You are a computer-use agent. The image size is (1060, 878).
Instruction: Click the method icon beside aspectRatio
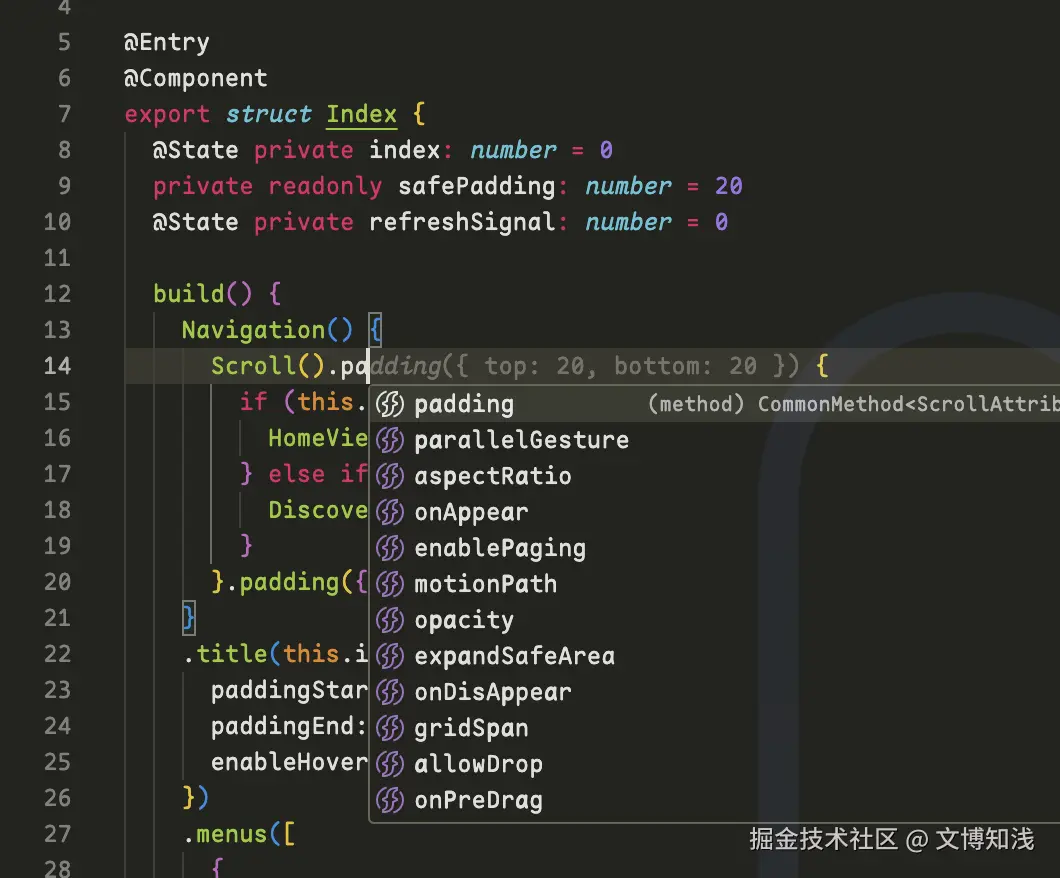coord(390,476)
